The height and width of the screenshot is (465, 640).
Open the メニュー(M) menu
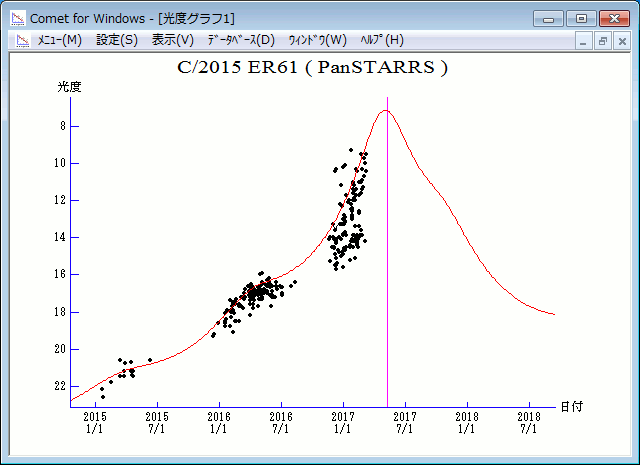click(x=60, y=40)
